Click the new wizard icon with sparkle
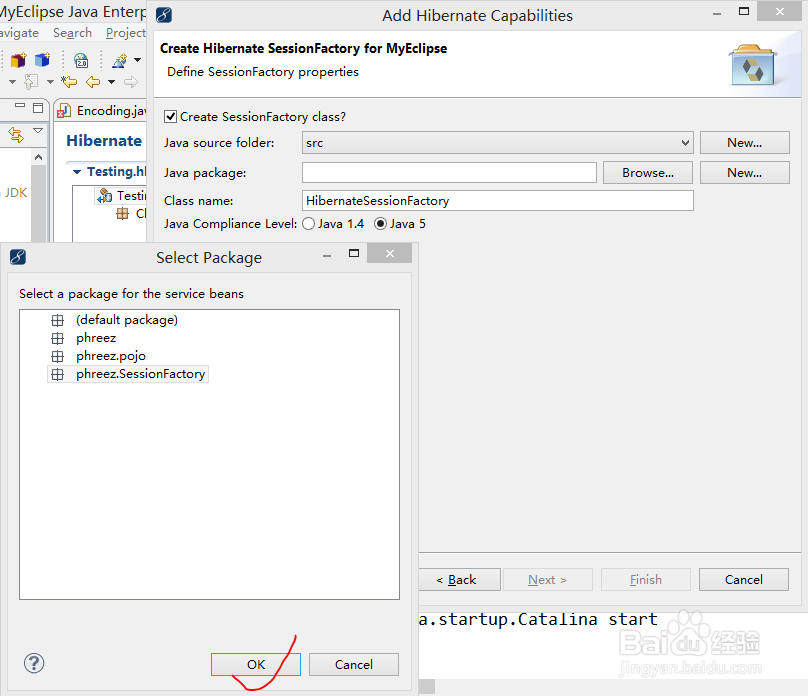Image resolution: width=808 pixels, height=696 pixels. click(120, 61)
